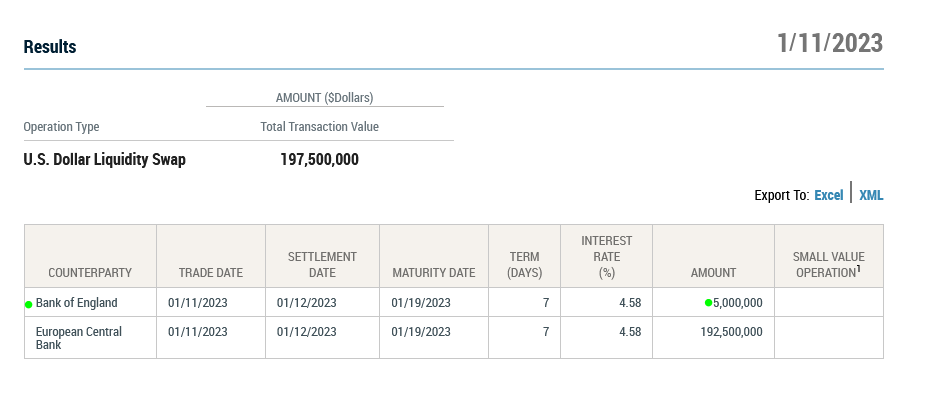
Task: Click the U.S. Dollar Liquidity Swap label
Action: (104, 160)
